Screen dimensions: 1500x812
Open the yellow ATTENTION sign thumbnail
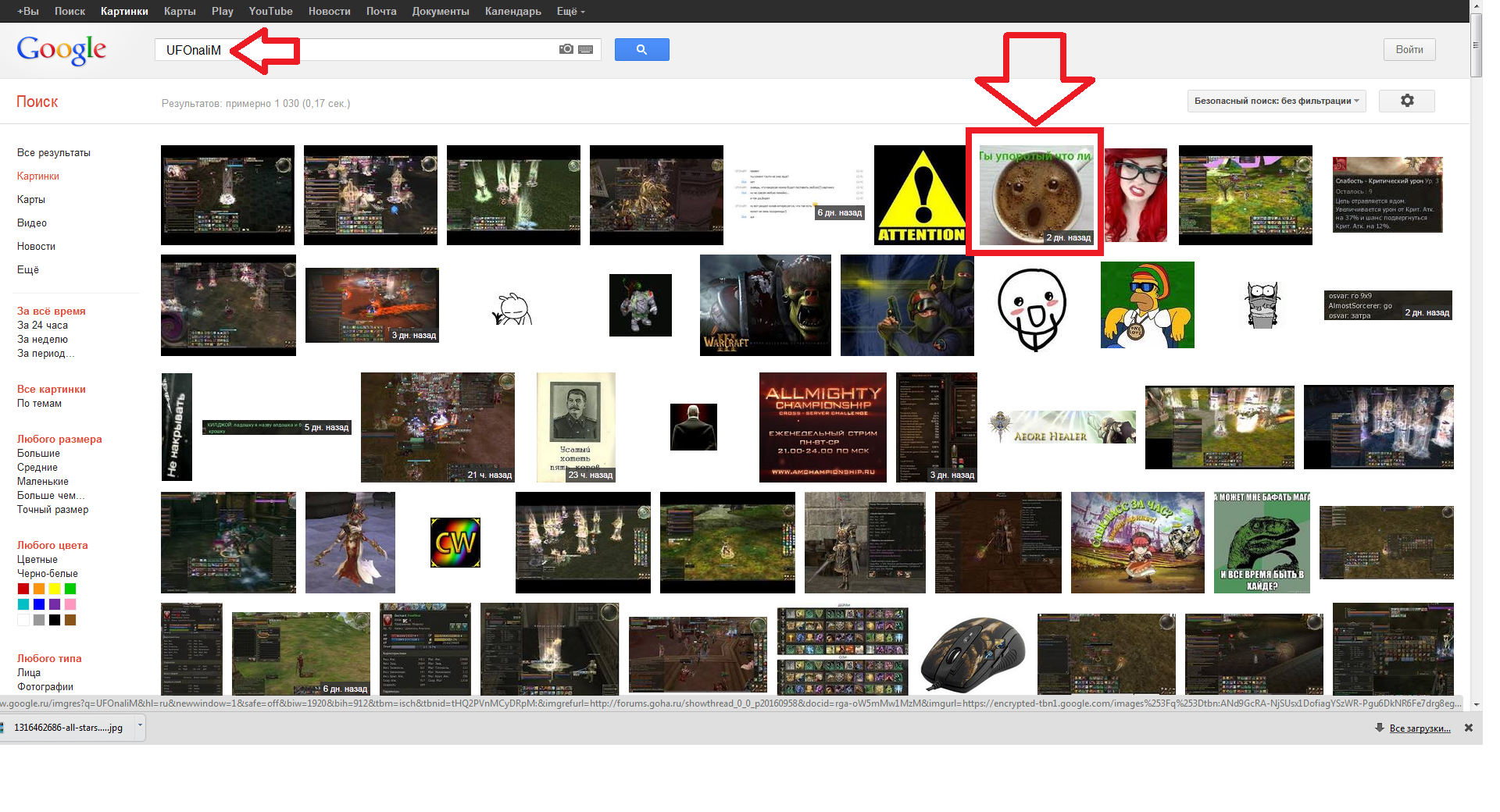tap(920, 195)
